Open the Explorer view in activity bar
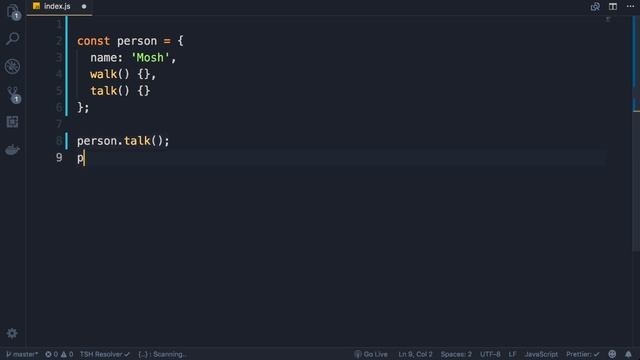640x360 pixels. (x=13, y=11)
